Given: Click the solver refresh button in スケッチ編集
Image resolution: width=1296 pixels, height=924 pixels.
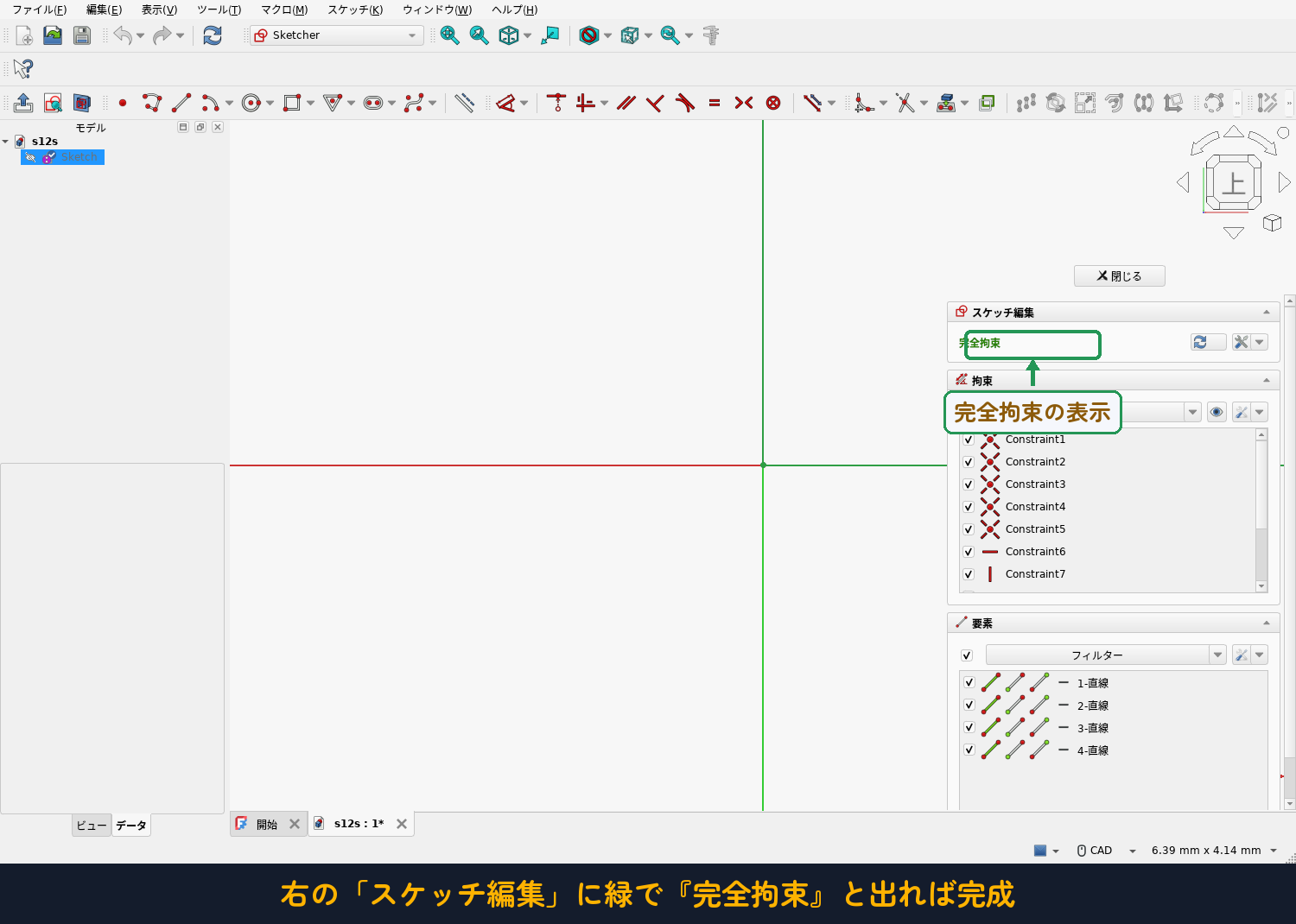Looking at the screenshot, I should 1208,343.
